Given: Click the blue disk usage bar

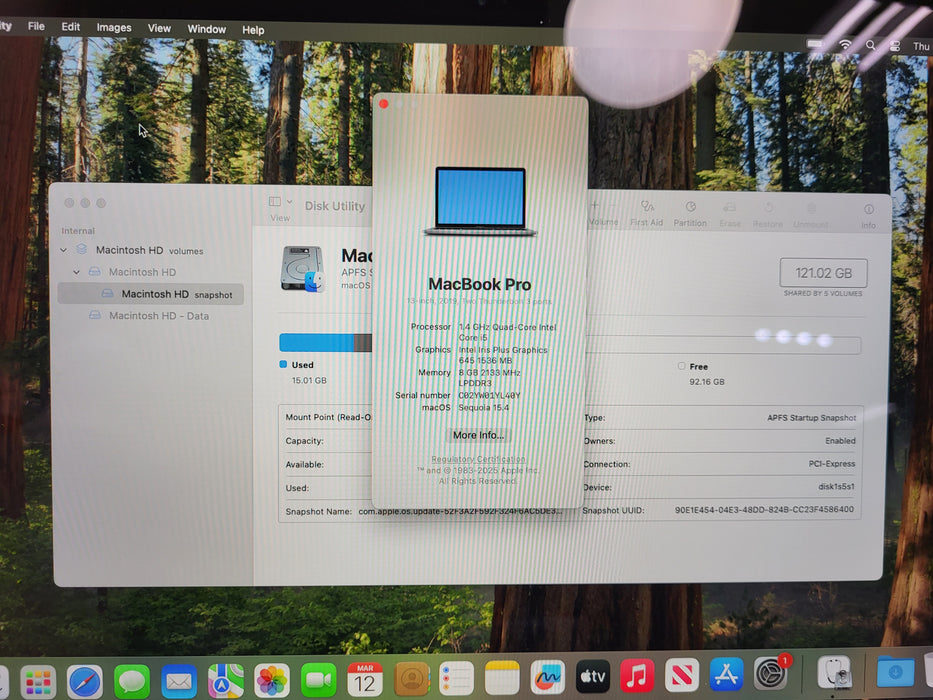Looking at the screenshot, I should pyautogui.click(x=317, y=342).
